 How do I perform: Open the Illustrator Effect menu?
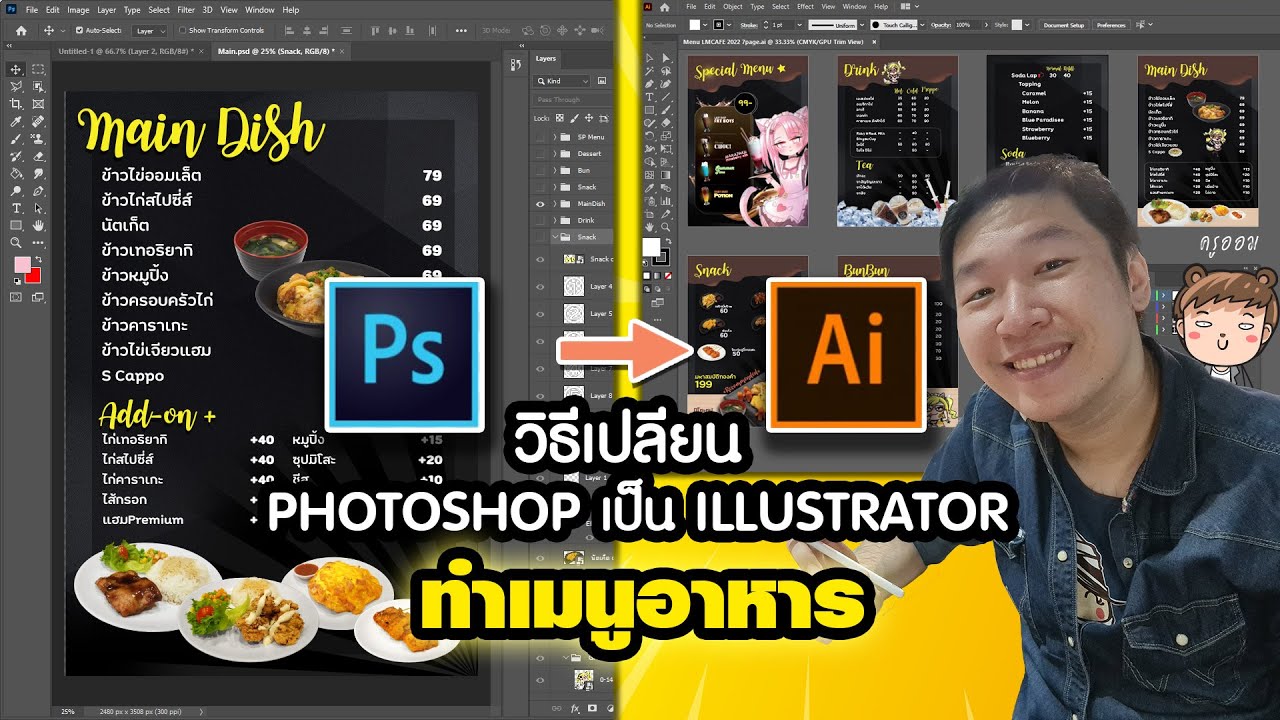[805, 7]
